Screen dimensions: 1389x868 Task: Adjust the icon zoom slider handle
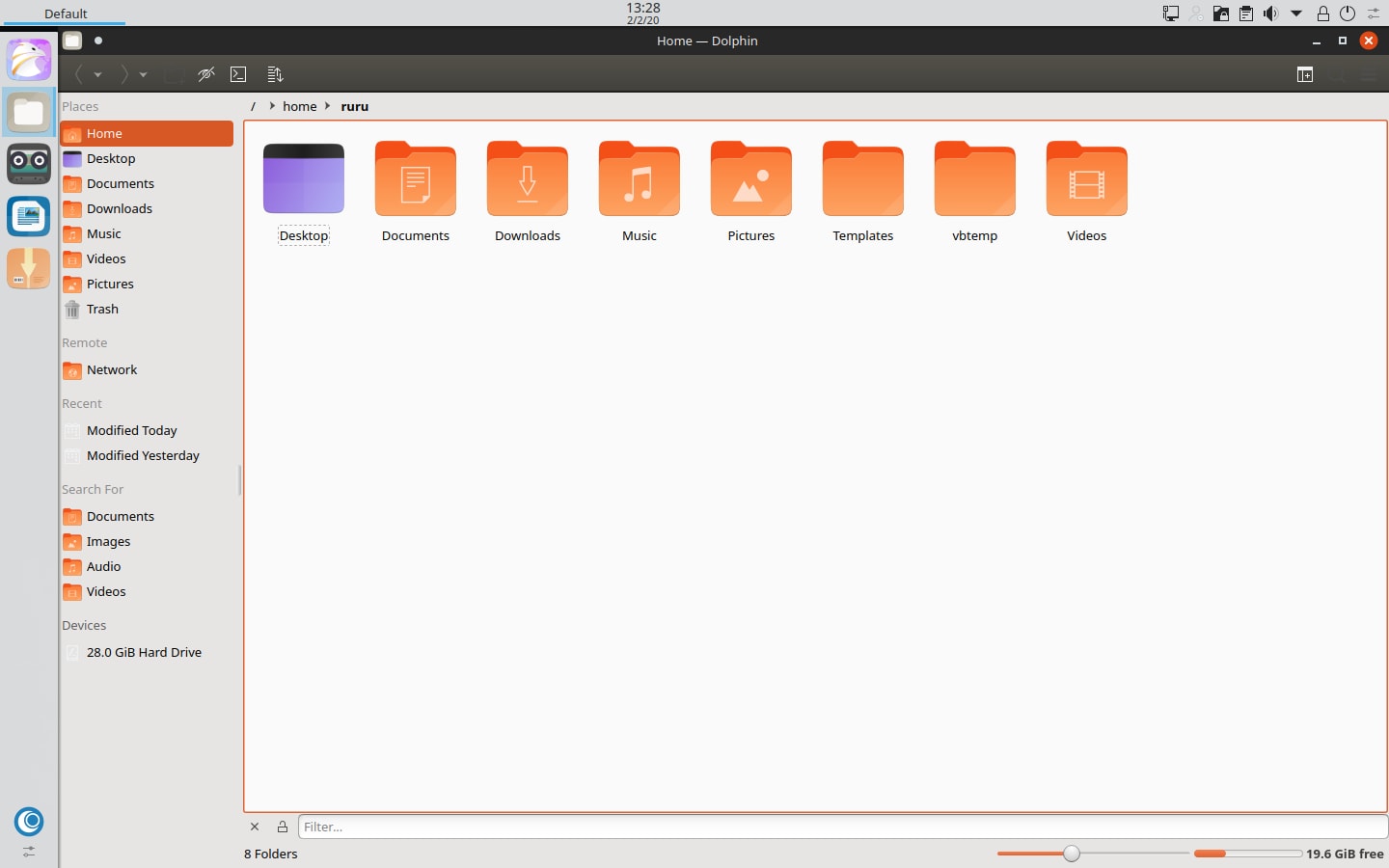(1072, 854)
